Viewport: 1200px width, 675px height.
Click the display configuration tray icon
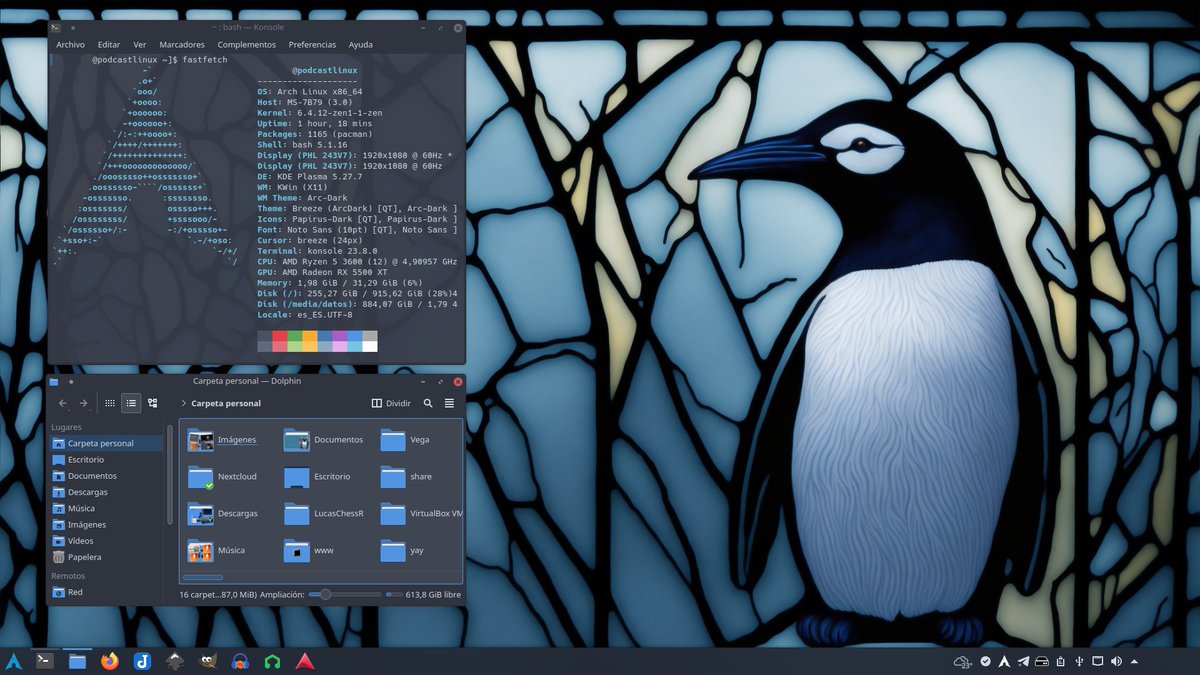point(1098,661)
